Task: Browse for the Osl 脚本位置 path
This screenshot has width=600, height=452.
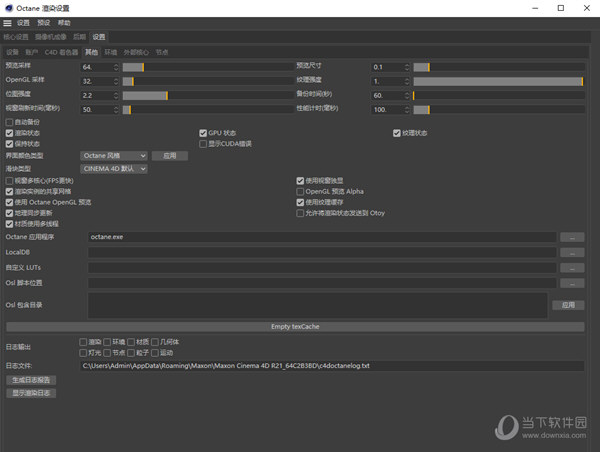Action: coord(572,283)
